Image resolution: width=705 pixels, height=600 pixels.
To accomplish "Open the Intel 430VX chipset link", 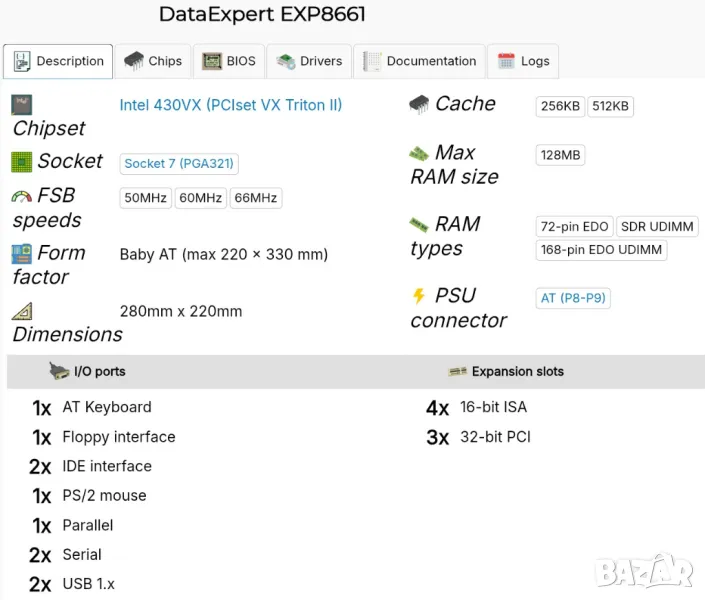I will 230,105.
